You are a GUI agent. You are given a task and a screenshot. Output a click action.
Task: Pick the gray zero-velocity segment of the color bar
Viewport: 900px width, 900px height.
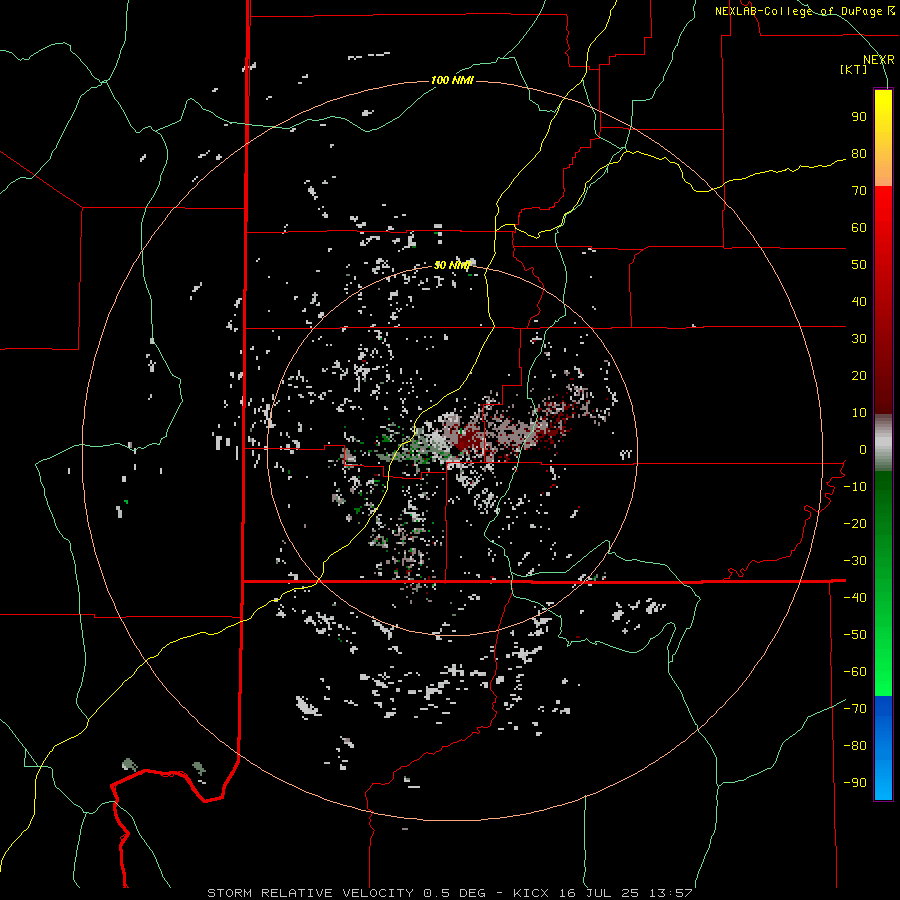[x=883, y=442]
